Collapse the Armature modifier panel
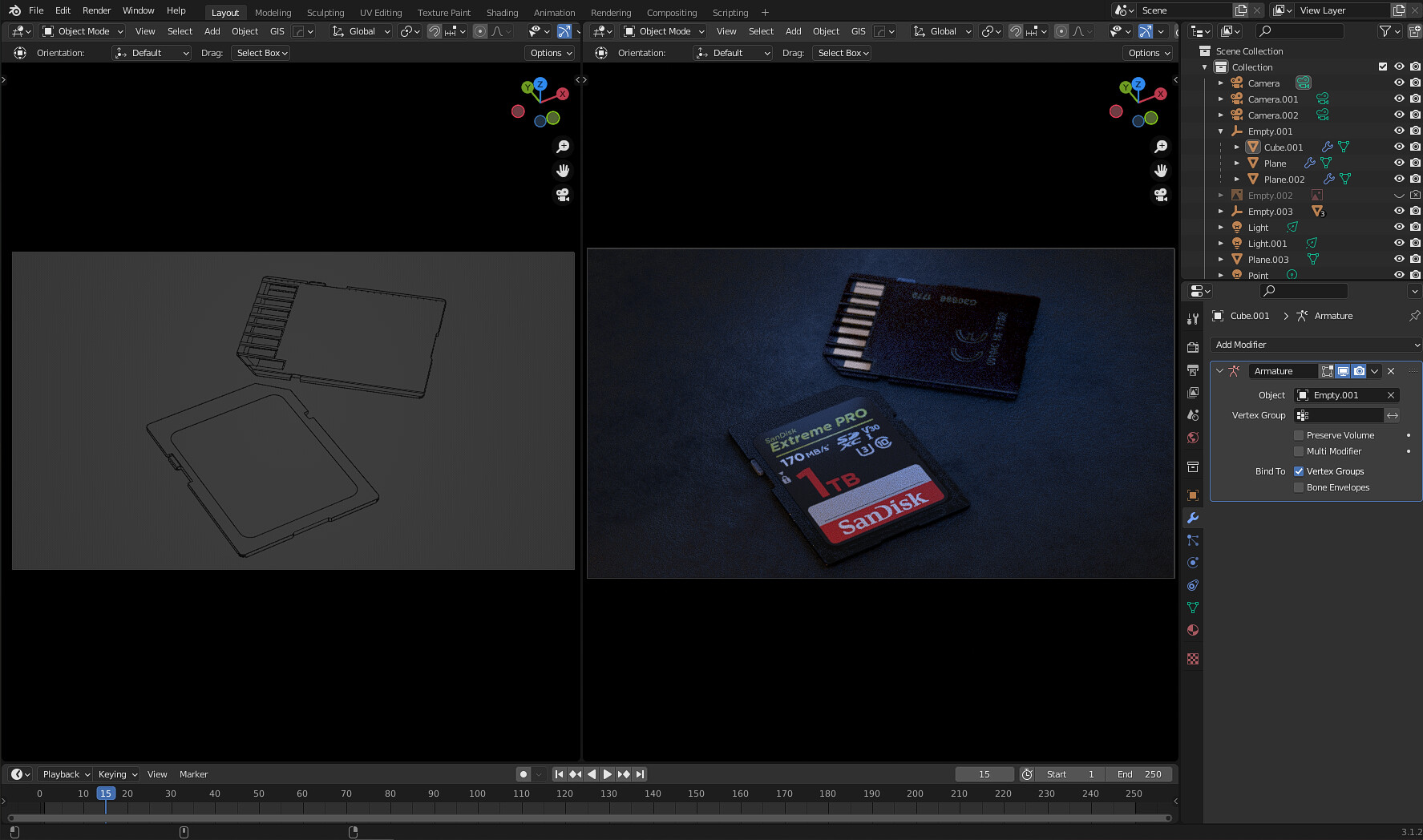Screen dimensions: 1423x840 click(1219, 371)
